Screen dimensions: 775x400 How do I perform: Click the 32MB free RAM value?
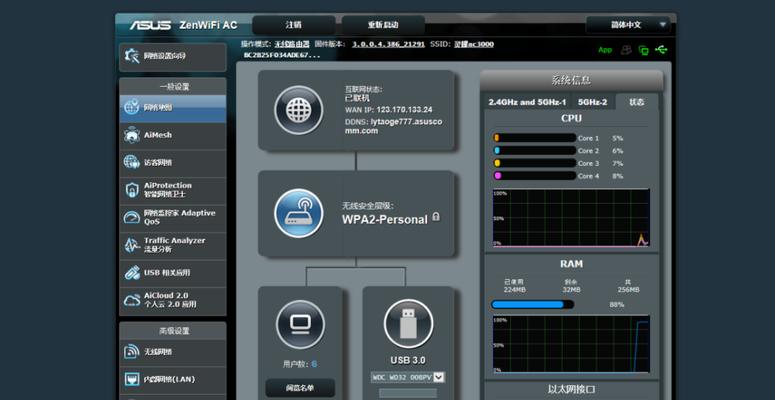click(x=571, y=290)
